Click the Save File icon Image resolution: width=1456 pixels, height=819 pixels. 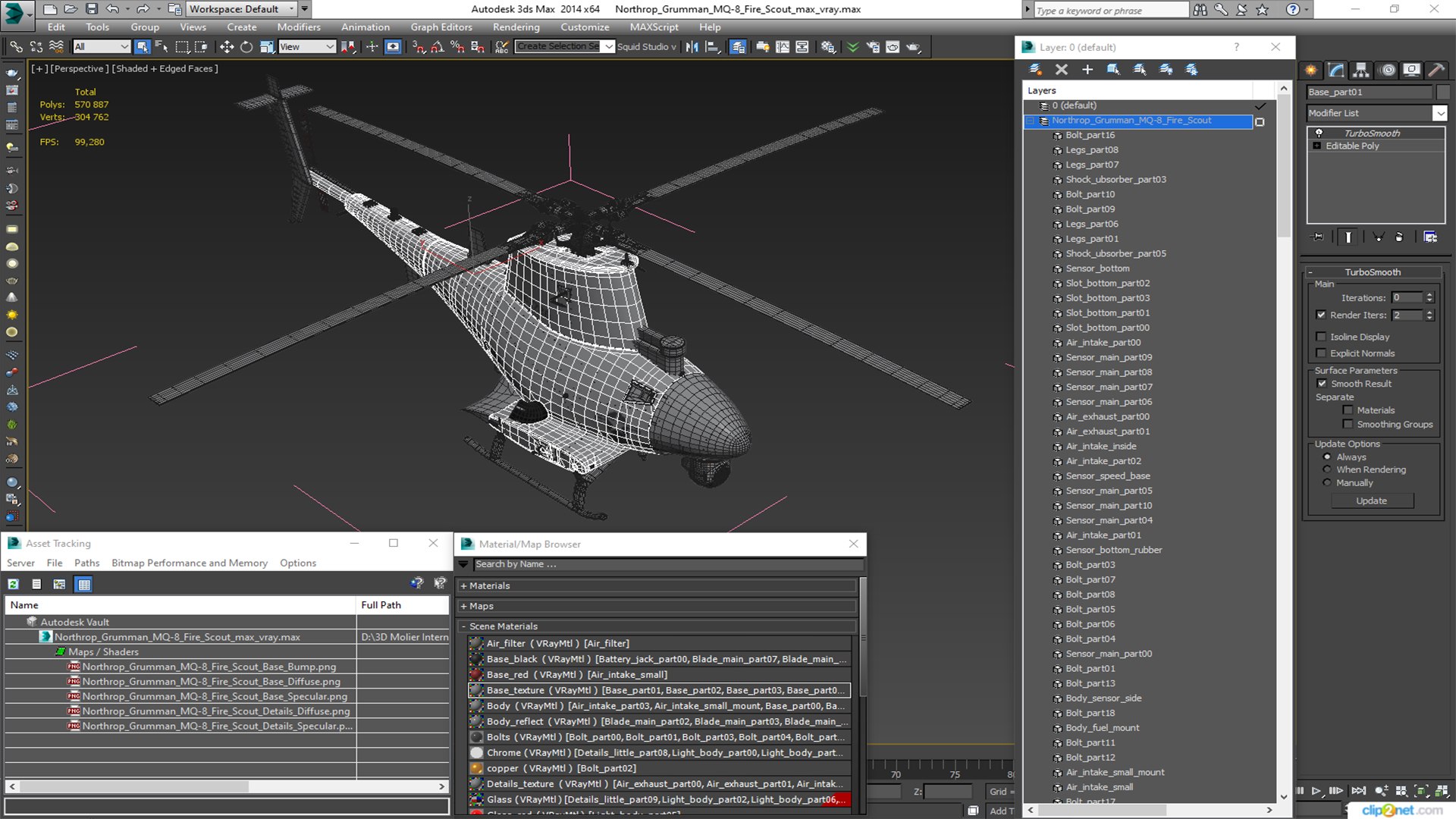click(x=91, y=9)
